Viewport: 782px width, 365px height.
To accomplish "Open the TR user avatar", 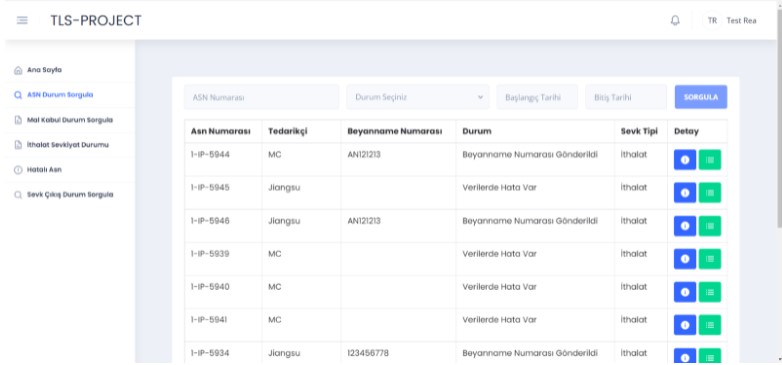I will (713, 20).
